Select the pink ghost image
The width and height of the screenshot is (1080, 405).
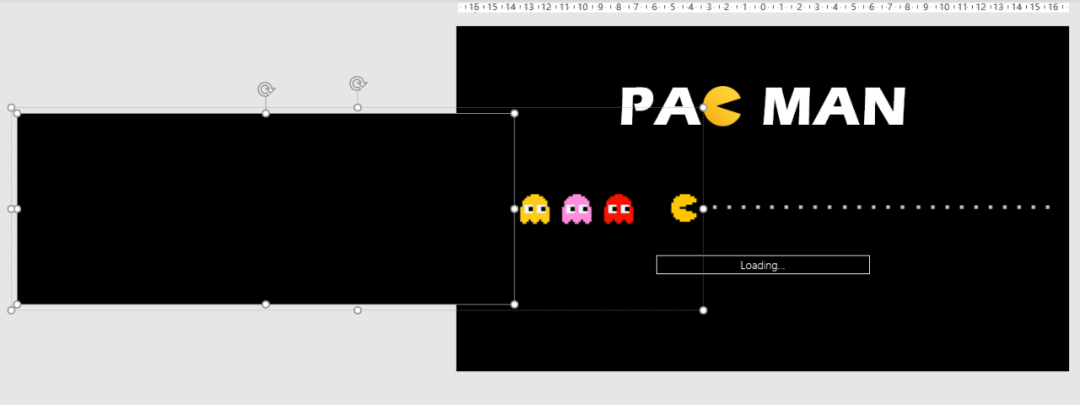(577, 209)
